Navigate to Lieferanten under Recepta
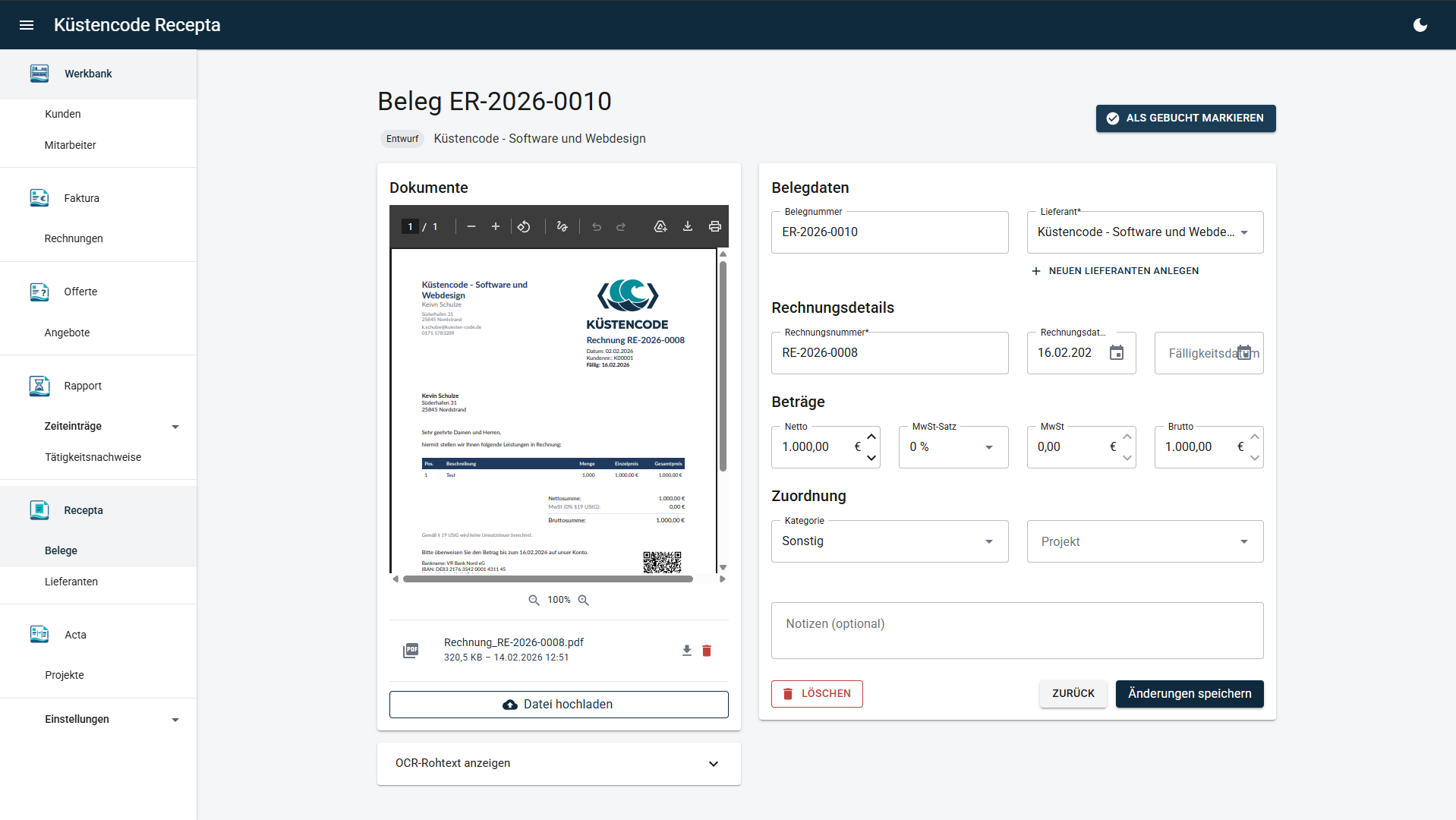Image resolution: width=1456 pixels, height=820 pixels. [71, 581]
